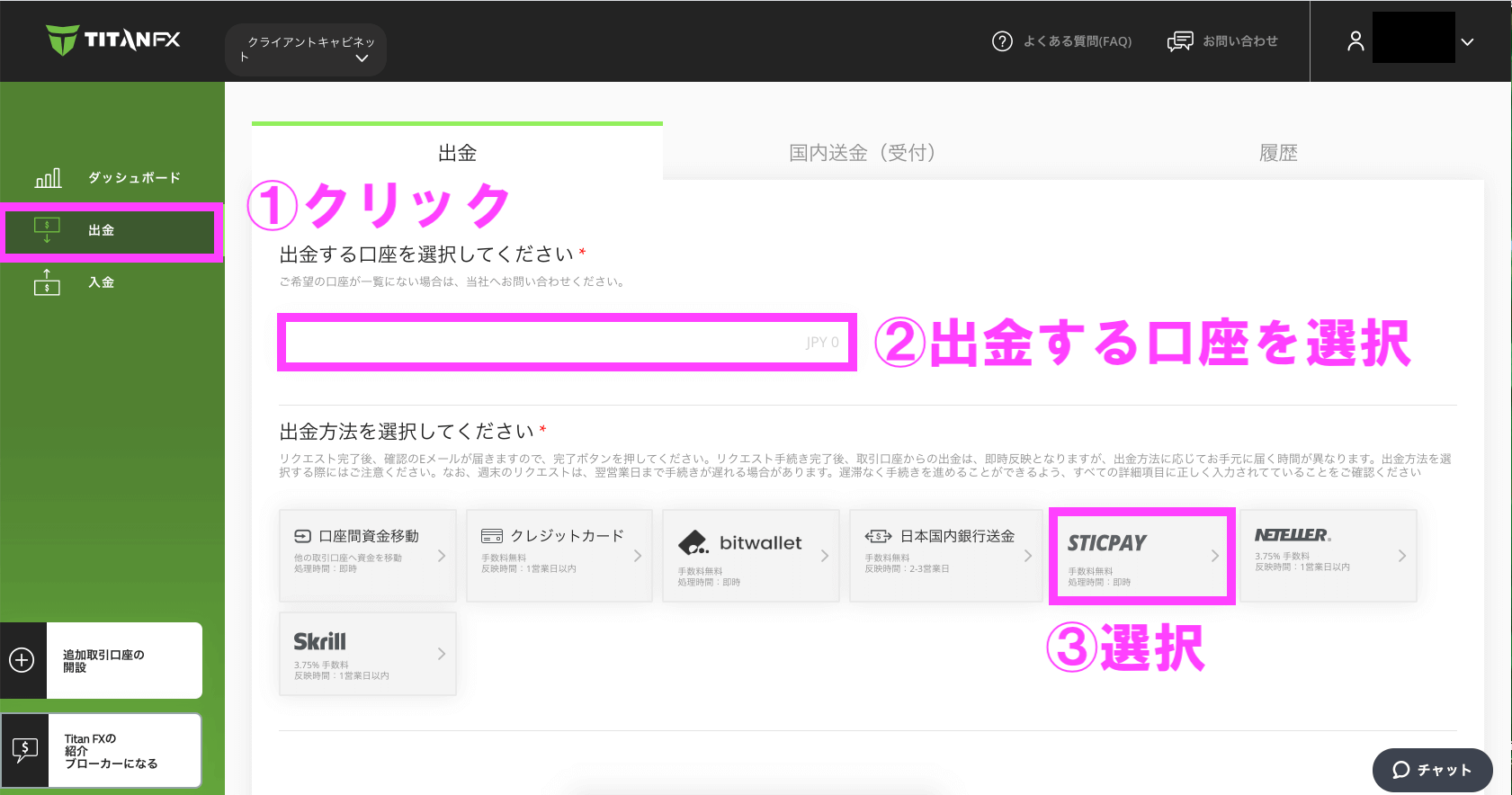Click the FAQ question mark icon

(1002, 41)
